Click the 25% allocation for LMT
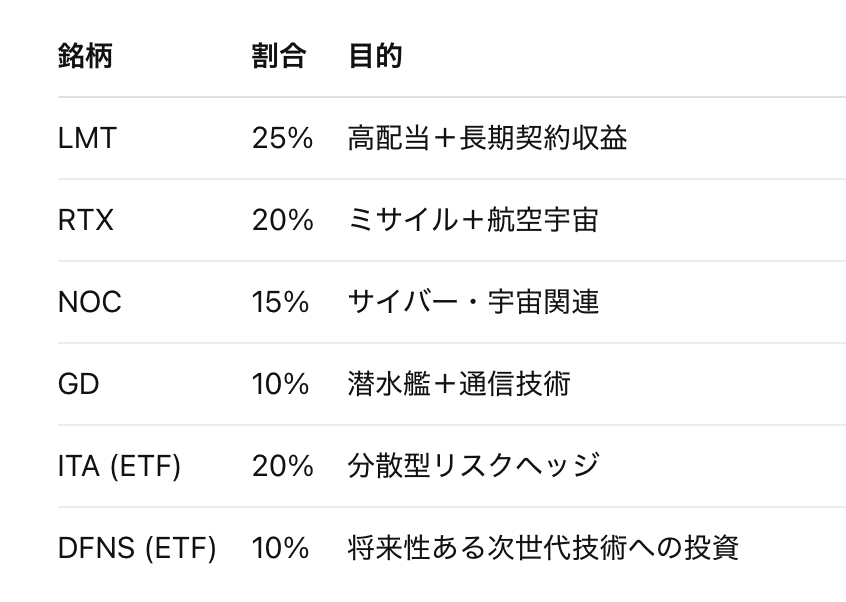This screenshot has width=846, height=602. coord(282,138)
